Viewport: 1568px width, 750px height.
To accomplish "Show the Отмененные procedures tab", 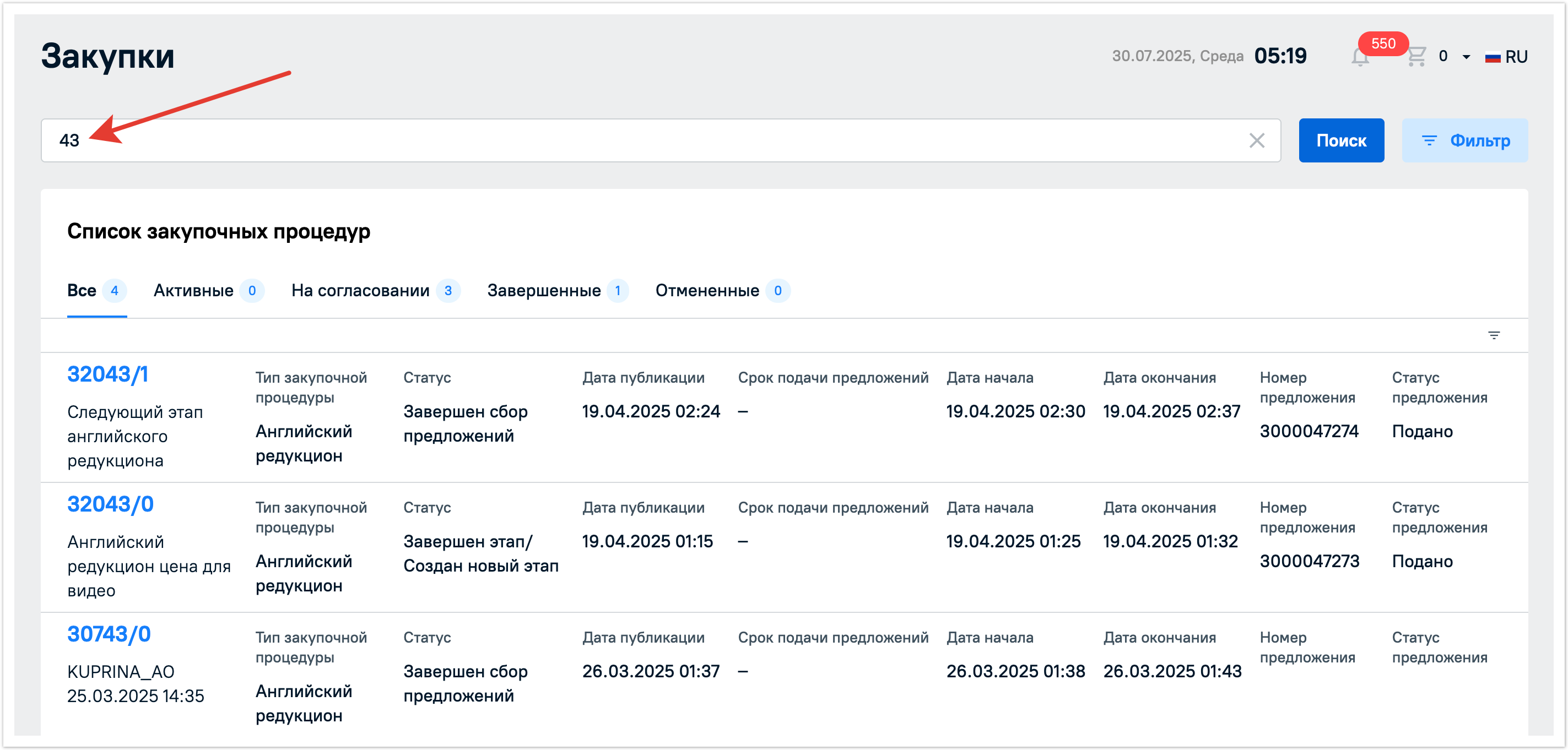I will pyautogui.click(x=707, y=291).
